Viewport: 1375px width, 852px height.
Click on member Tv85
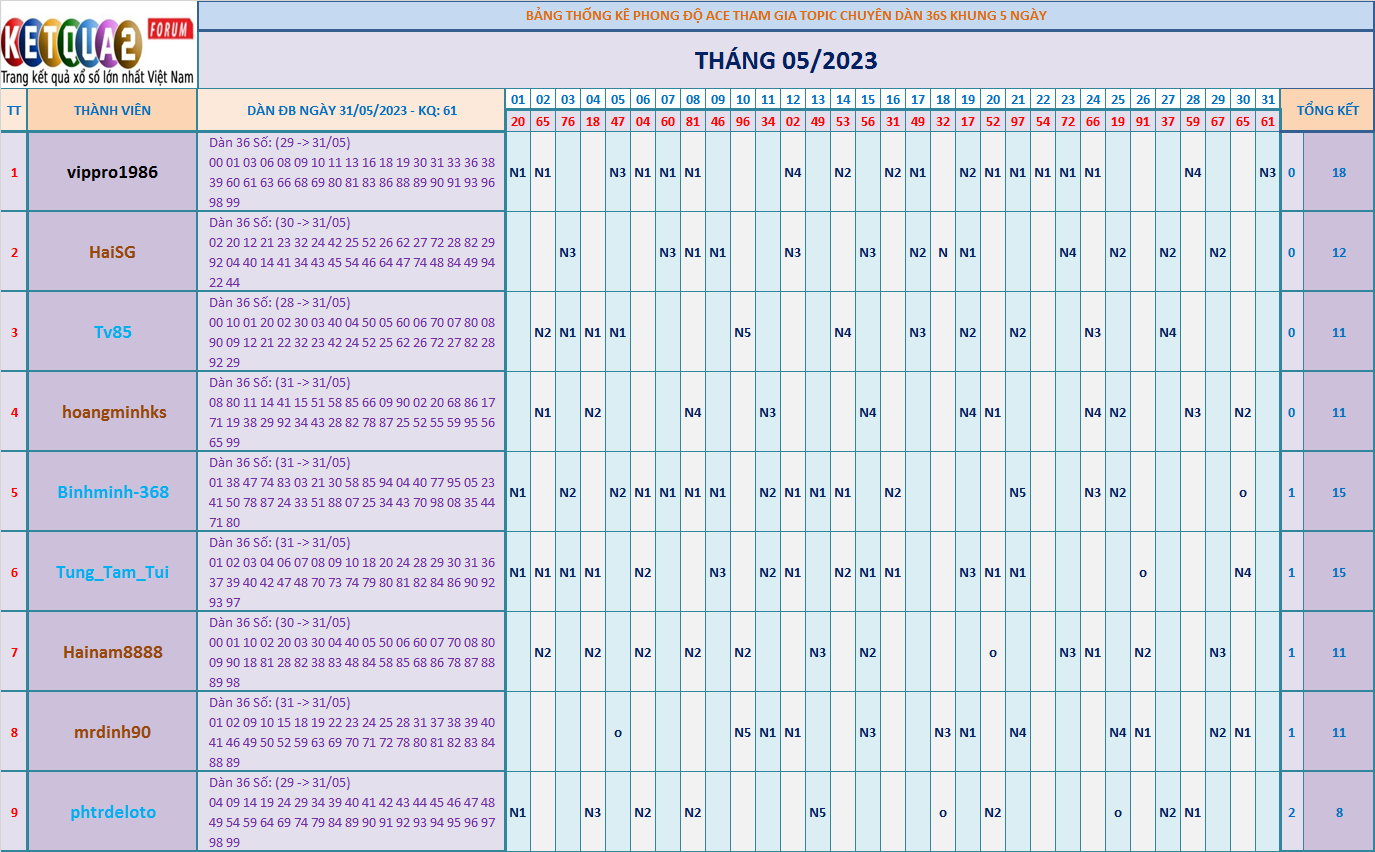pyautogui.click(x=112, y=332)
